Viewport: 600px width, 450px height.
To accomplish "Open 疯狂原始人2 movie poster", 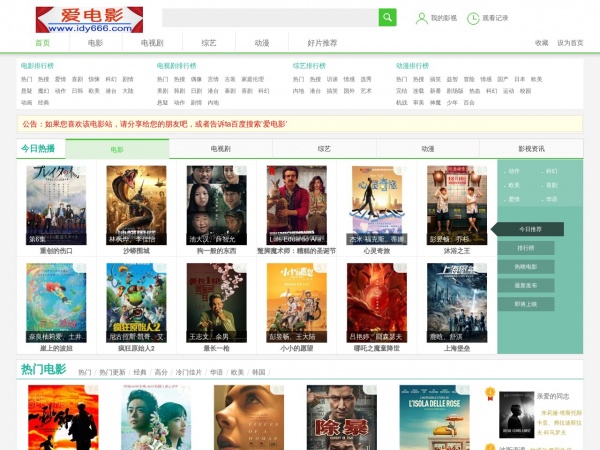I will click(137, 301).
